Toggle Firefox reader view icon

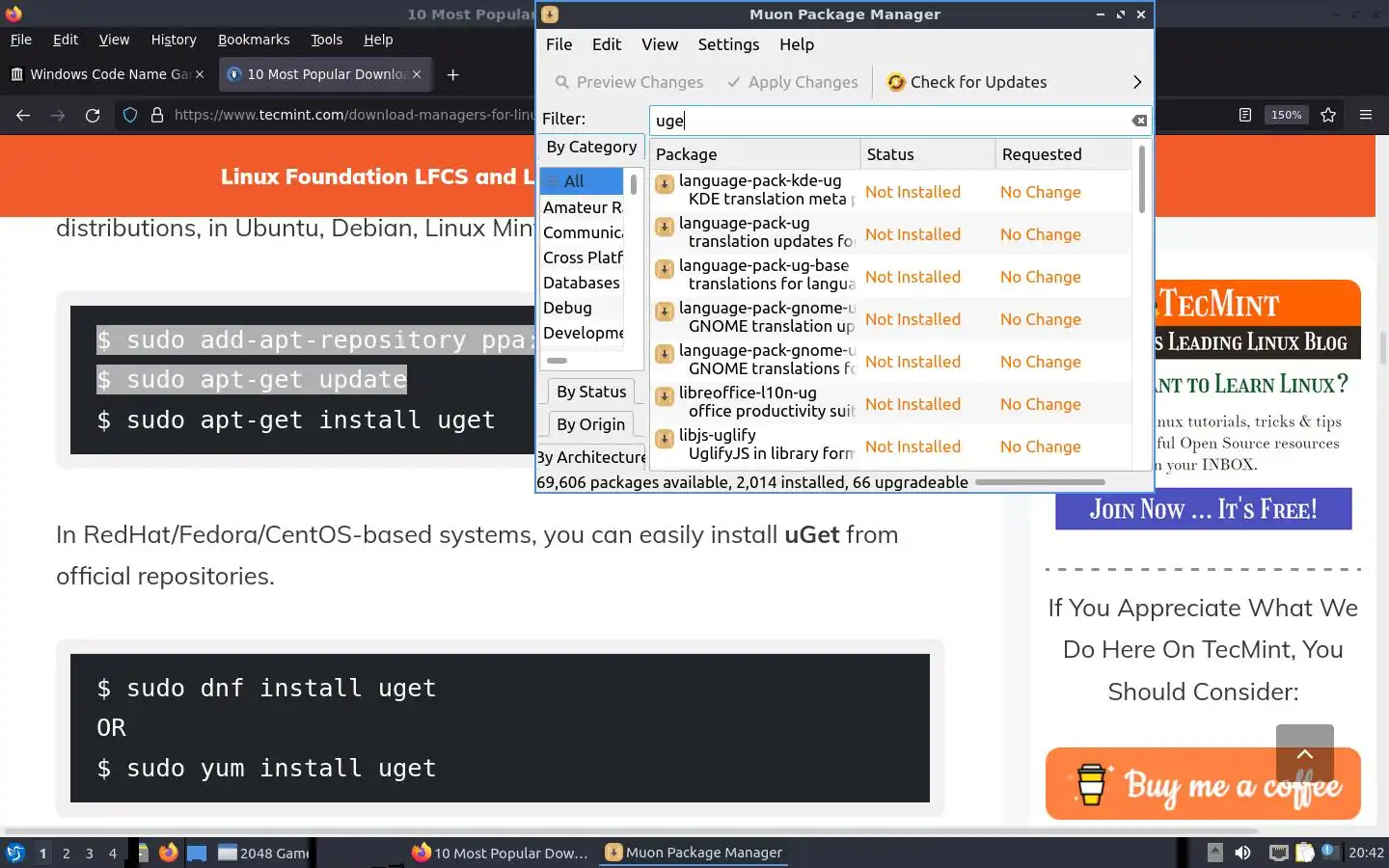(x=1245, y=115)
